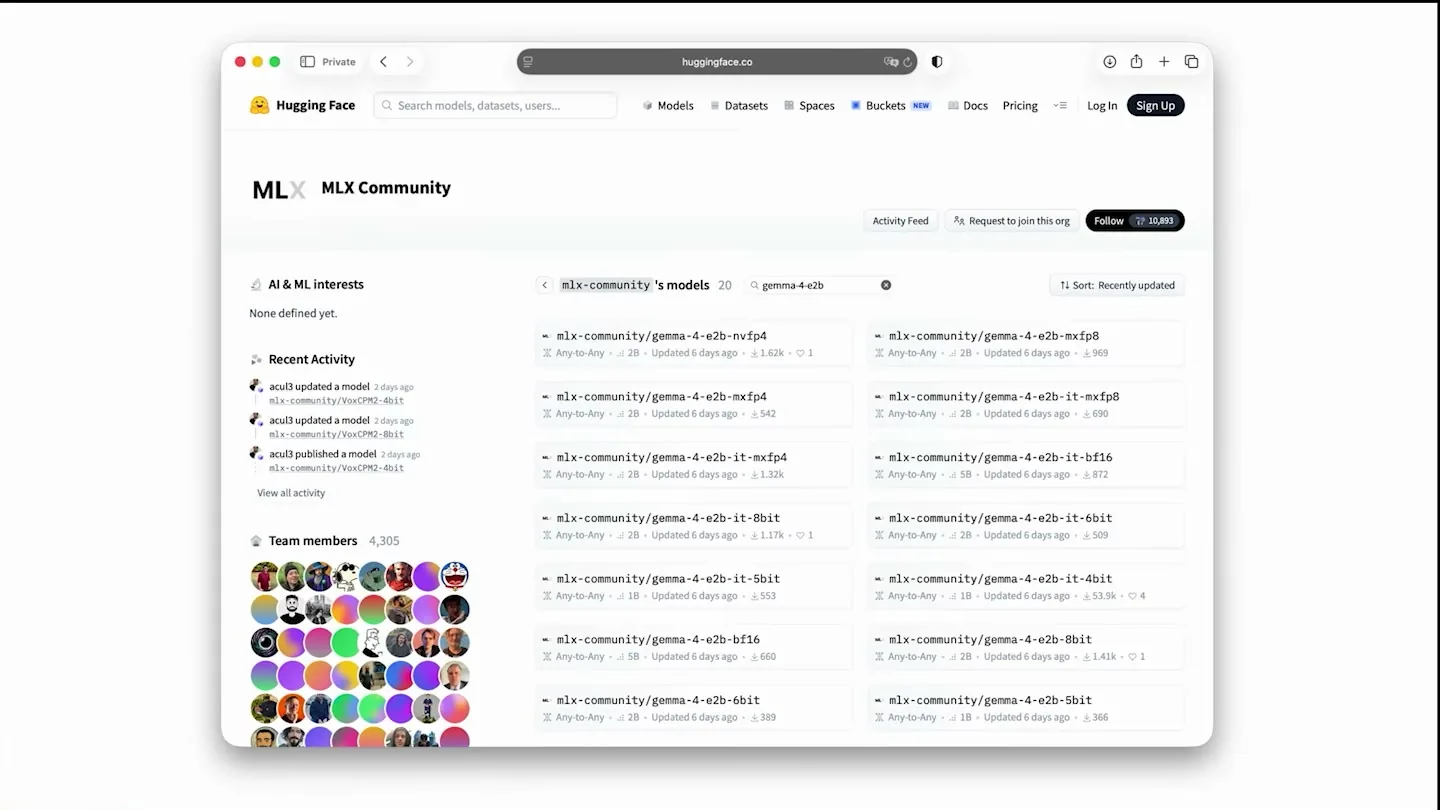The width and height of the screenshot is (1440, 810).
Task: Open mlx-community/gemma-4-e2b-it-6bit model
Action: point(1027,526)
